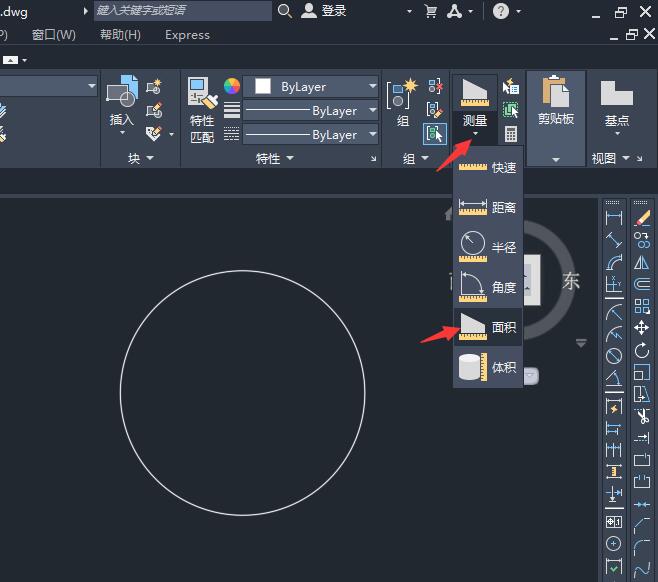Choose Angle (角度) measure option
This screenshot has height=582, width=658.
[488, 287]
